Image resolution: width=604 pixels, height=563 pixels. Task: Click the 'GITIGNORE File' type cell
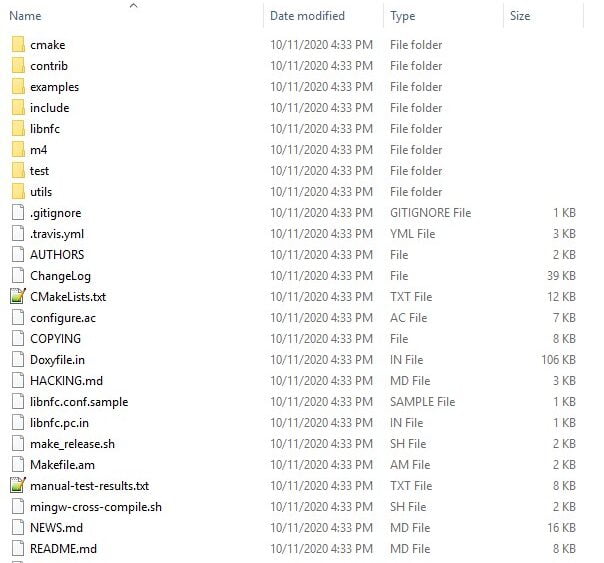tap(431, 213)
